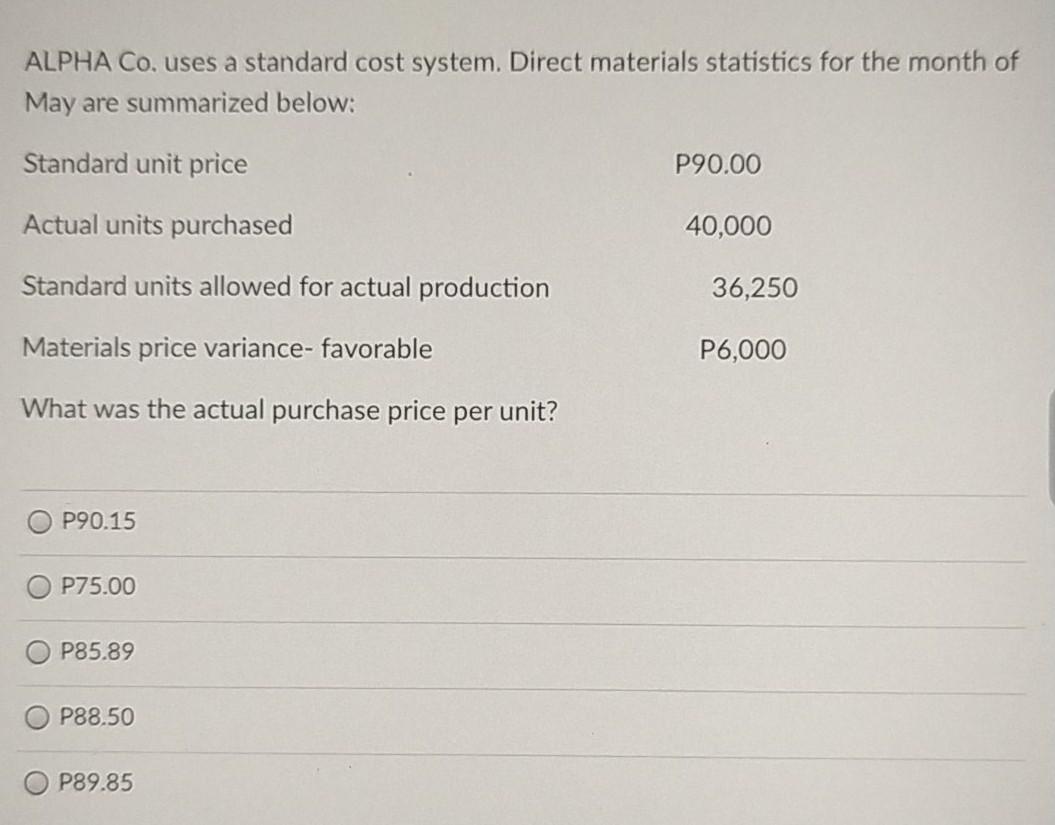Click the P90.15 answer label text
The image size is (1055, 825).
(94, 520)
